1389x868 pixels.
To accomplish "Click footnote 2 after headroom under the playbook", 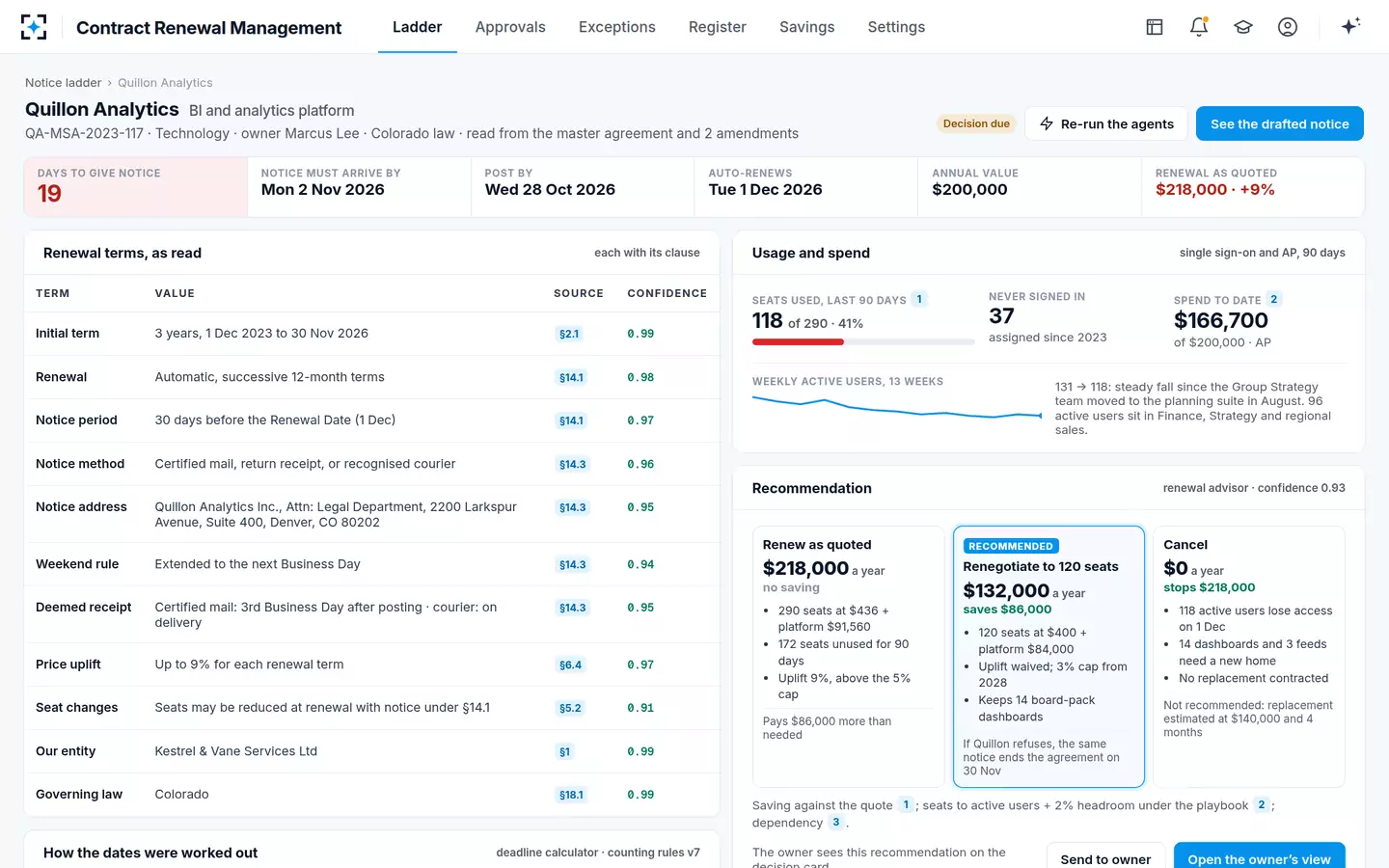I will (1261, 804).
